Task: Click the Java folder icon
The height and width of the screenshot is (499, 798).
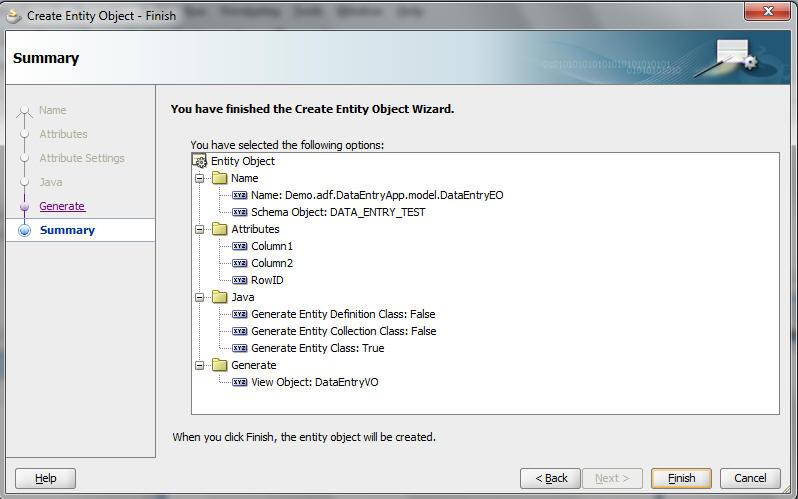Action: 220,297
